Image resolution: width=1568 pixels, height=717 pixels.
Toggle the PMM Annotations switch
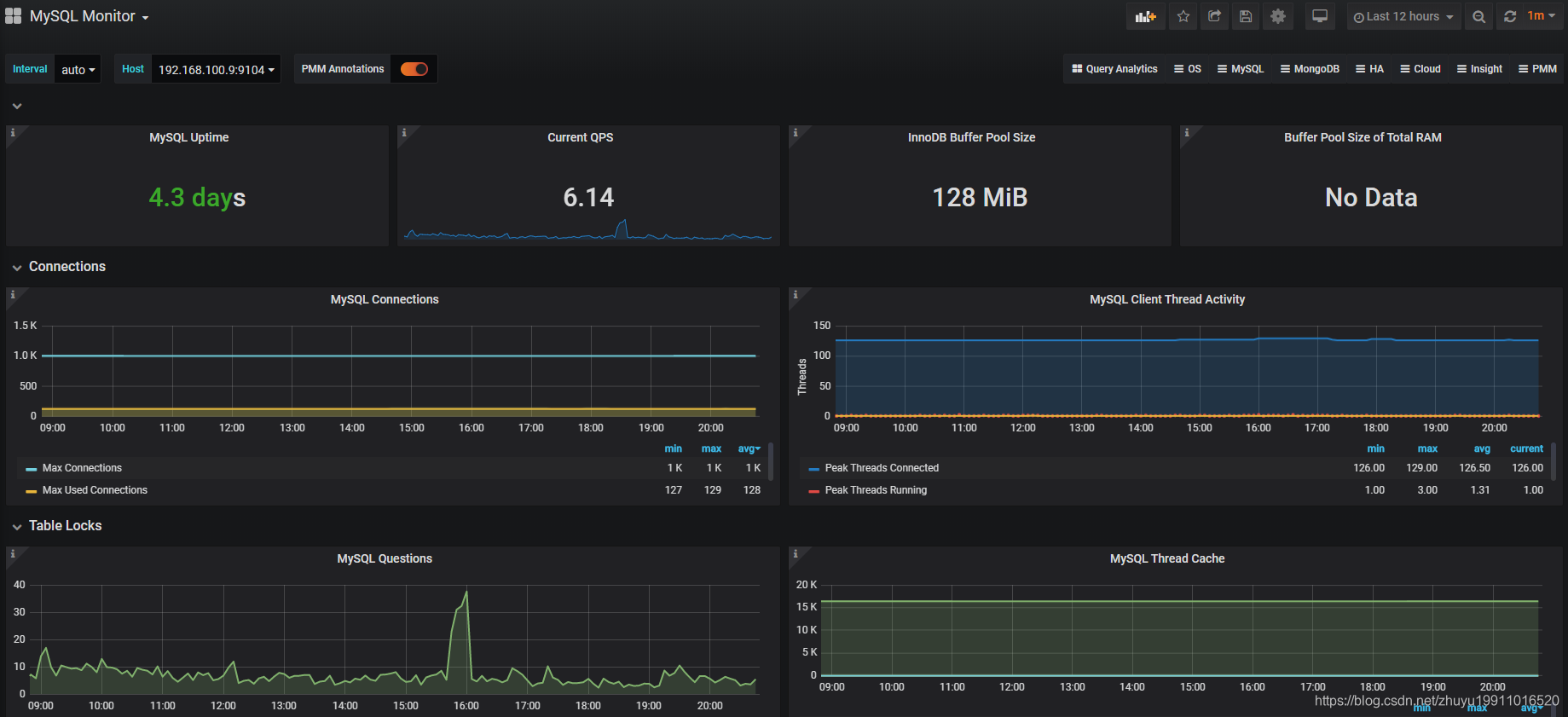coord(414,69)
